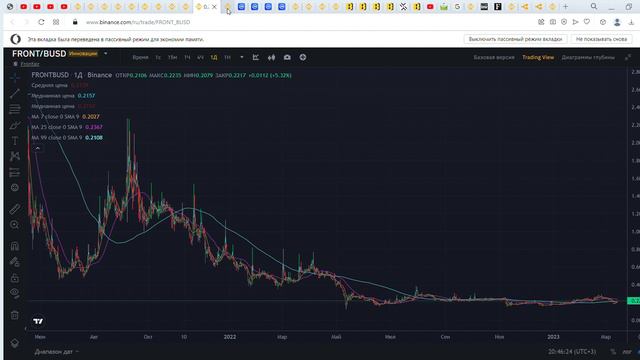This screenshot has width=640, height=360.
Task: Click the TradingView logo on chart
Action: [38, 321]
